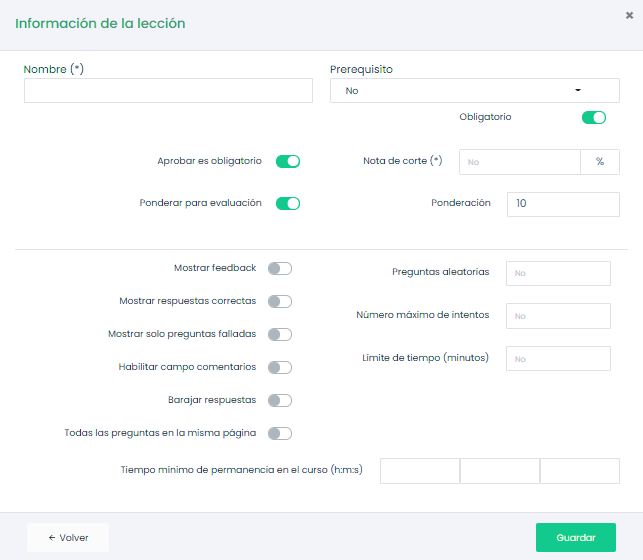
Task: Turn off Ponderar para evaluación
Action: point(288,203)
